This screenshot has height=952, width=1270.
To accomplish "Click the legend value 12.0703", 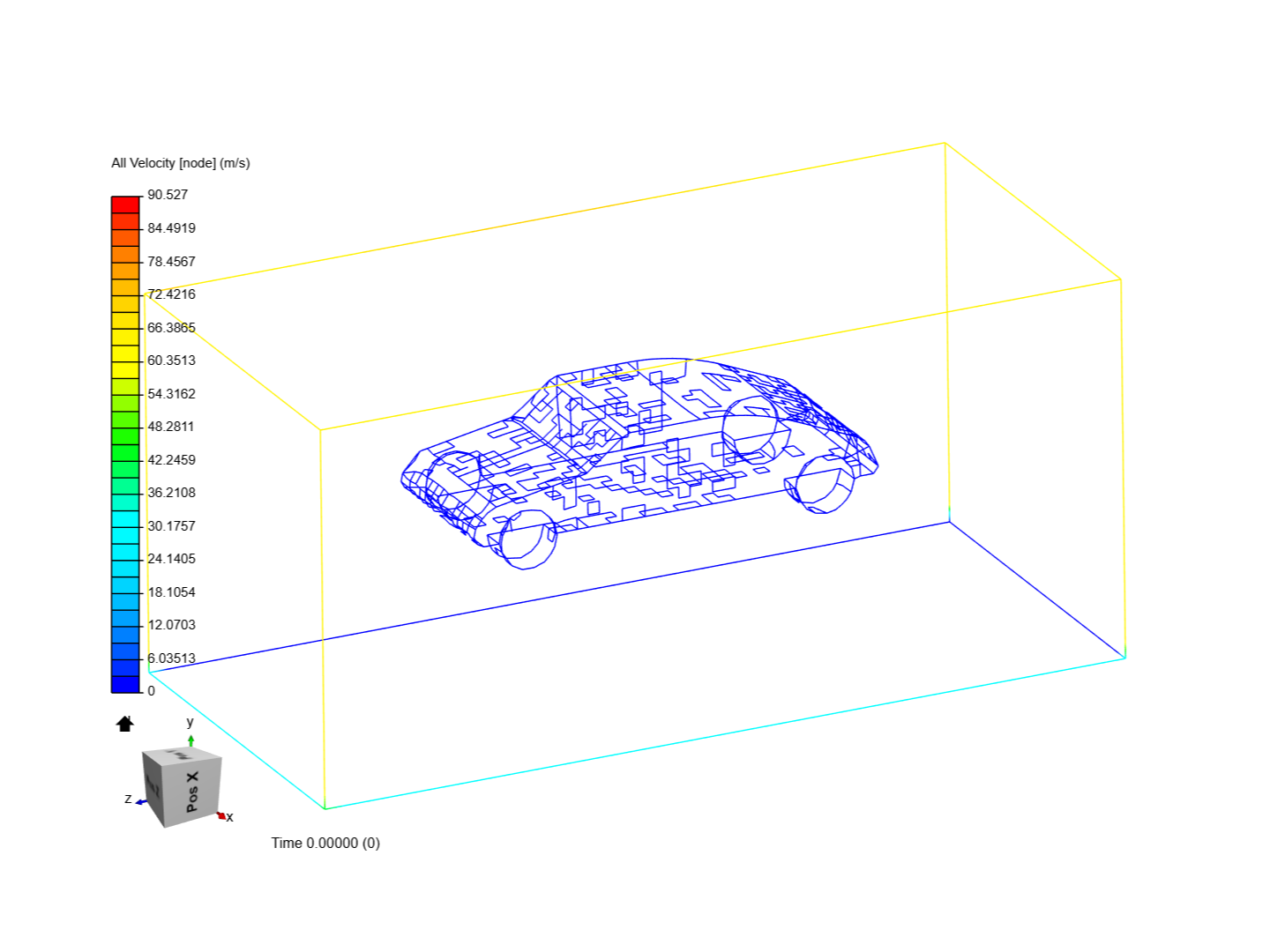I will pyautogui.click(x=171, y=625).
